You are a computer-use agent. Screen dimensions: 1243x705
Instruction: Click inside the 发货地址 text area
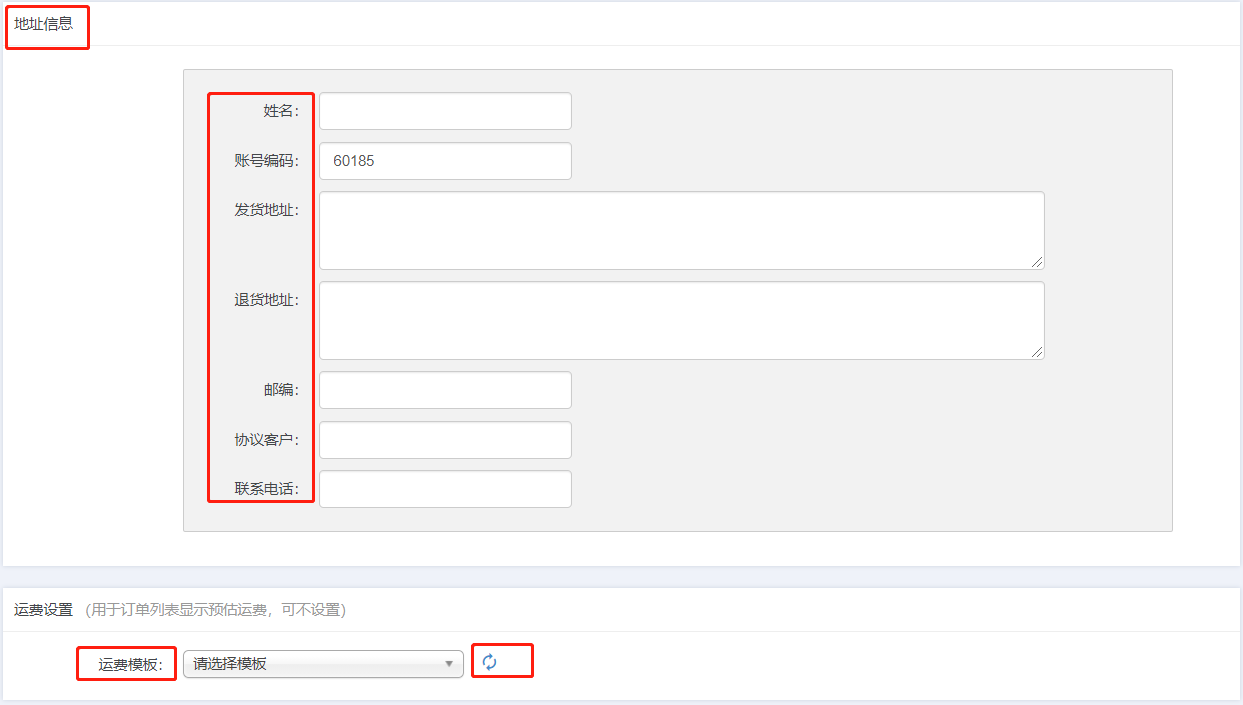[x=682, y=230]
